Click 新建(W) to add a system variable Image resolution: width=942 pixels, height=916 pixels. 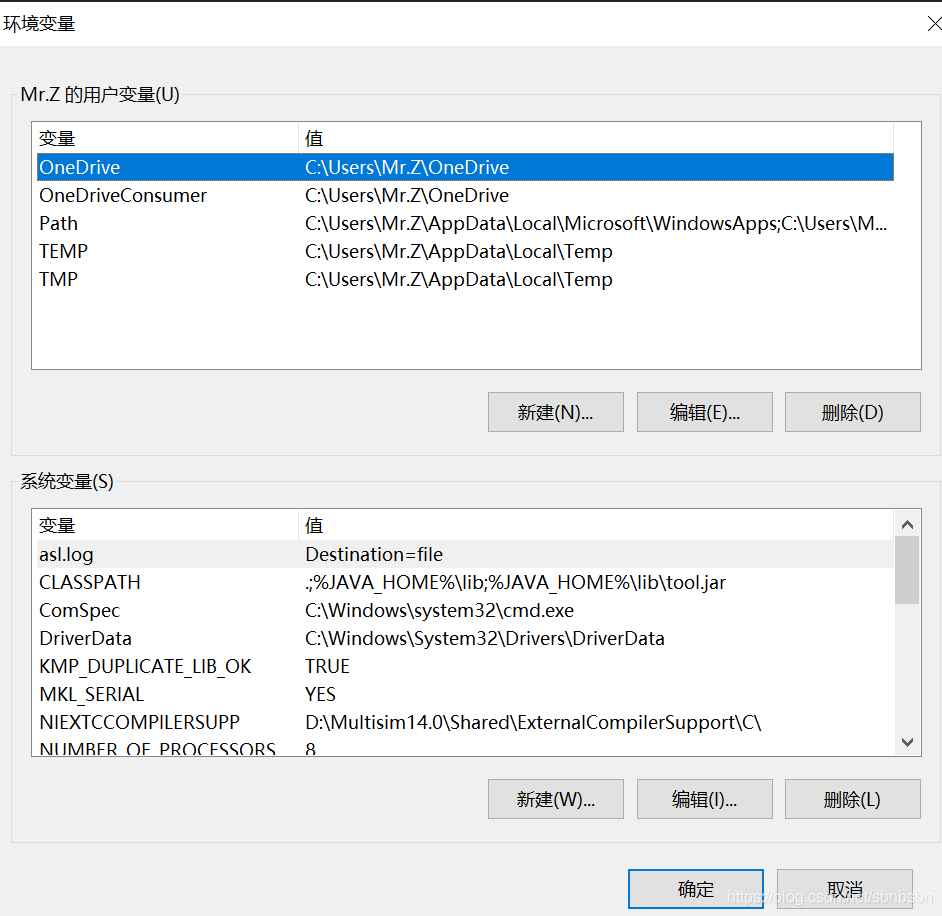click(555, 798)
